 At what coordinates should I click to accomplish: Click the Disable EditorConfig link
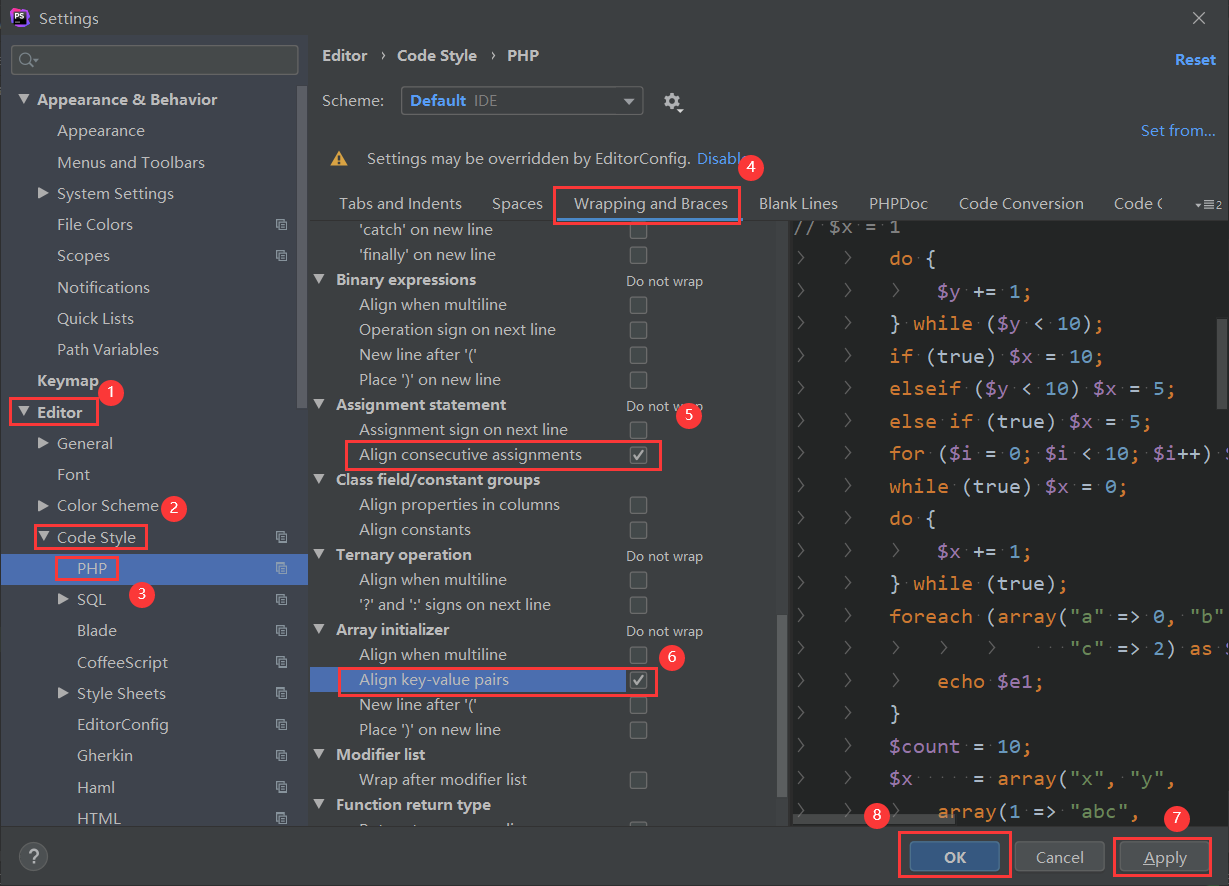(x=721, y=159)
